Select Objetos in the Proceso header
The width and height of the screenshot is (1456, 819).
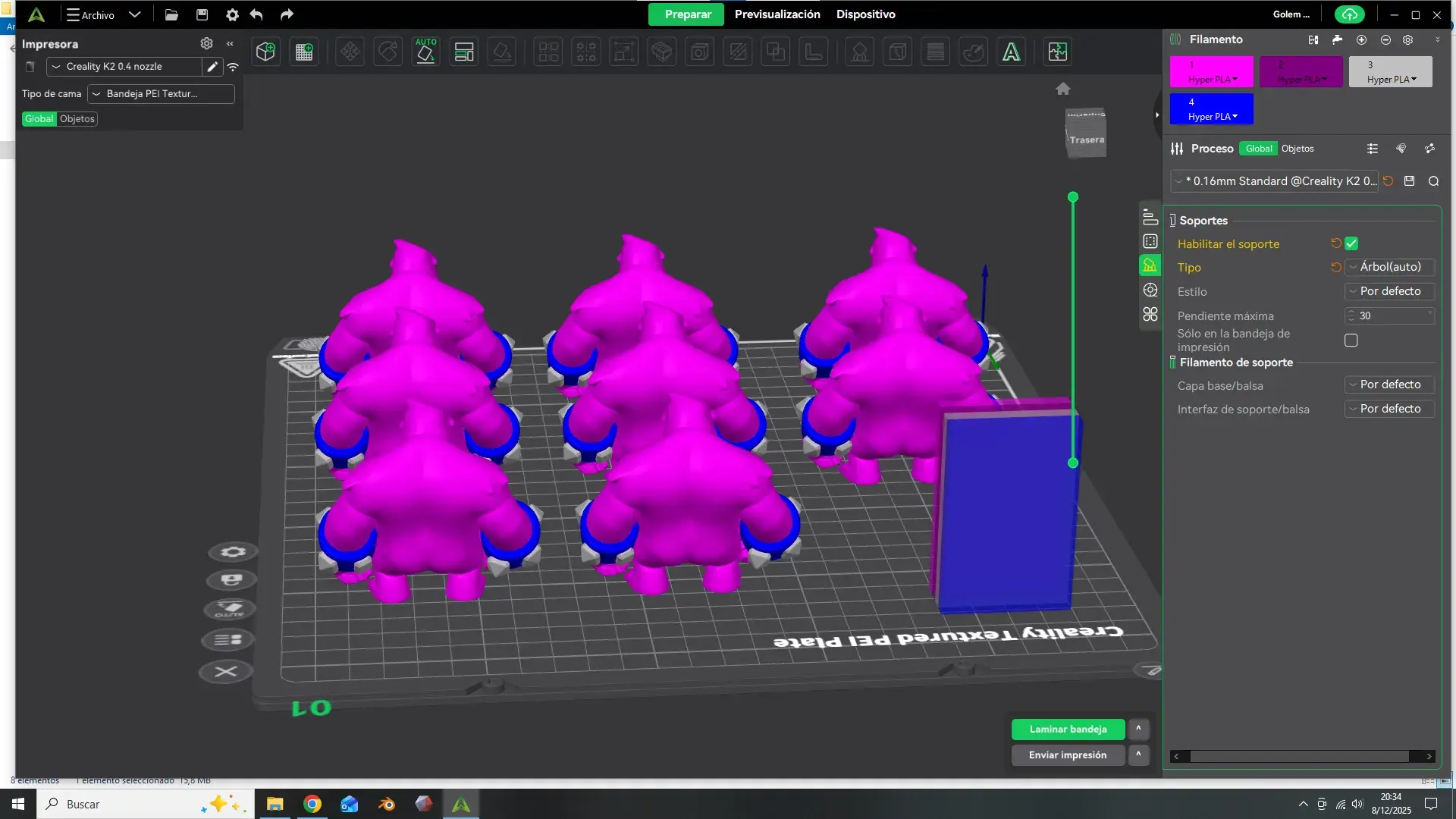1298,149
